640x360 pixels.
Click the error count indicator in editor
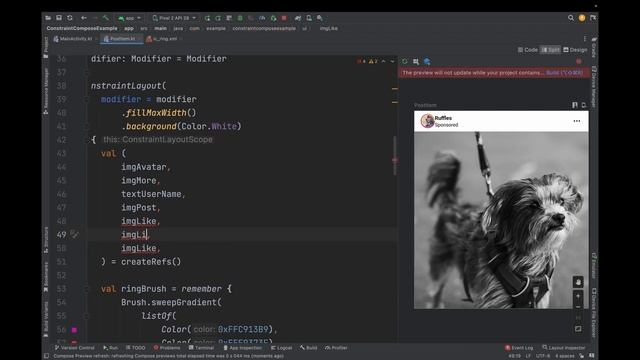[361, 62]
